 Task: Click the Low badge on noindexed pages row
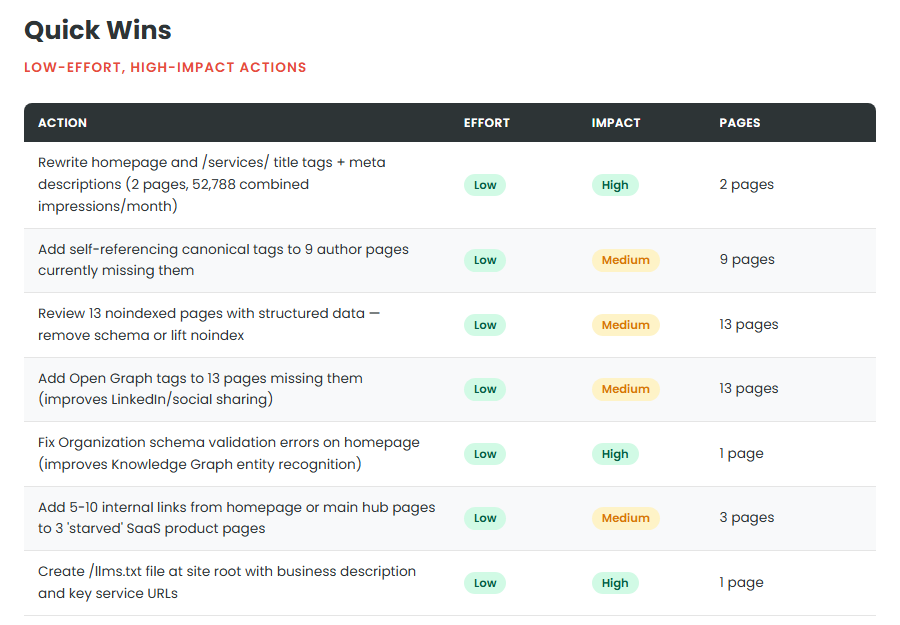[x=484, y=324]
